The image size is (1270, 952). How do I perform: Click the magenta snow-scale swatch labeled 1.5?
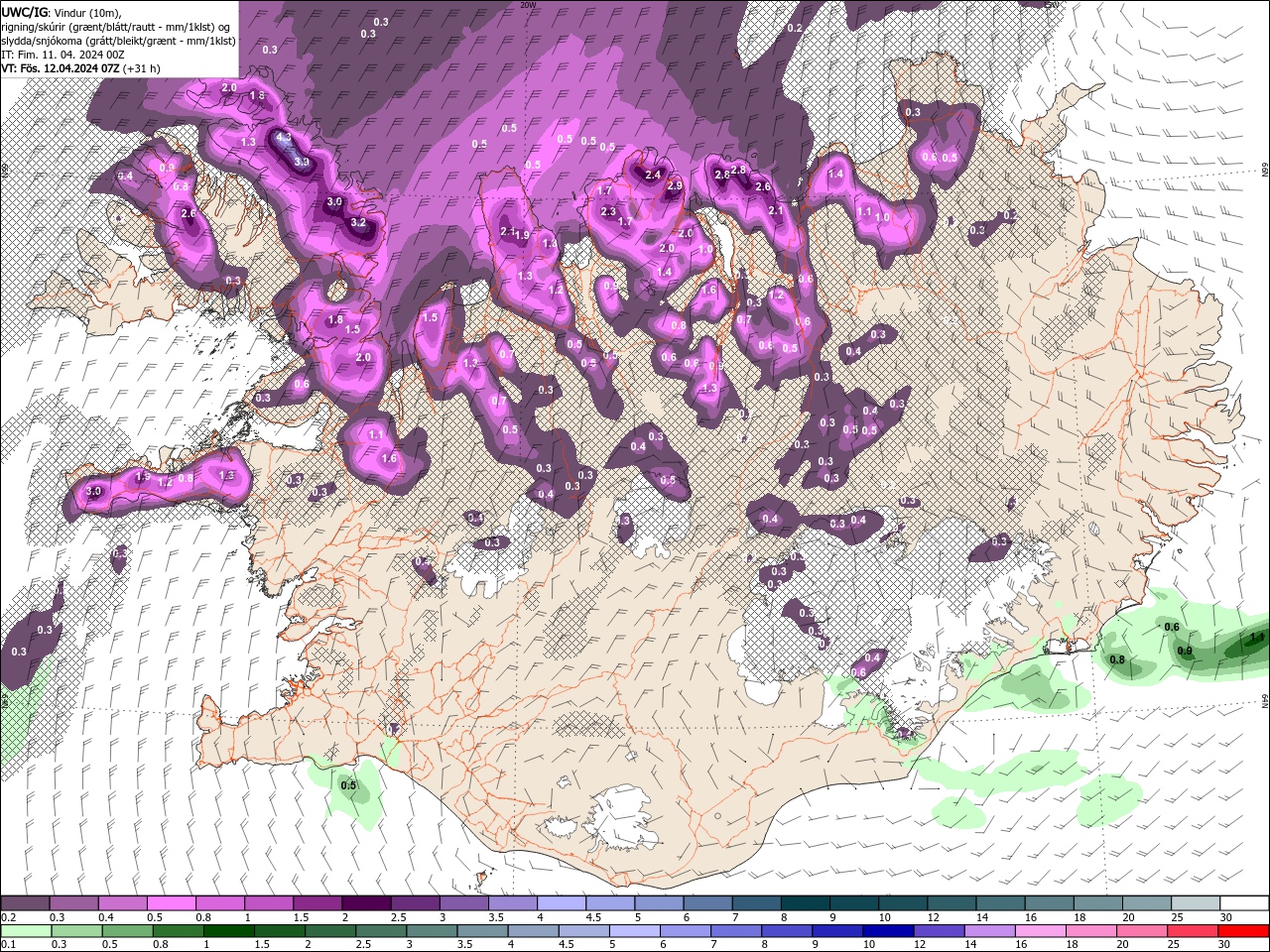(317, 903)
